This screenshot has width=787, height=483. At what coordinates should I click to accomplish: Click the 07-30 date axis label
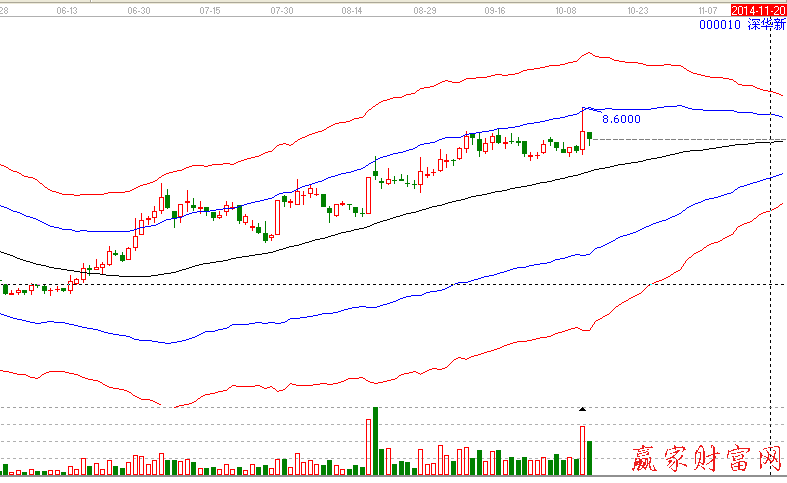click(282, 9)
